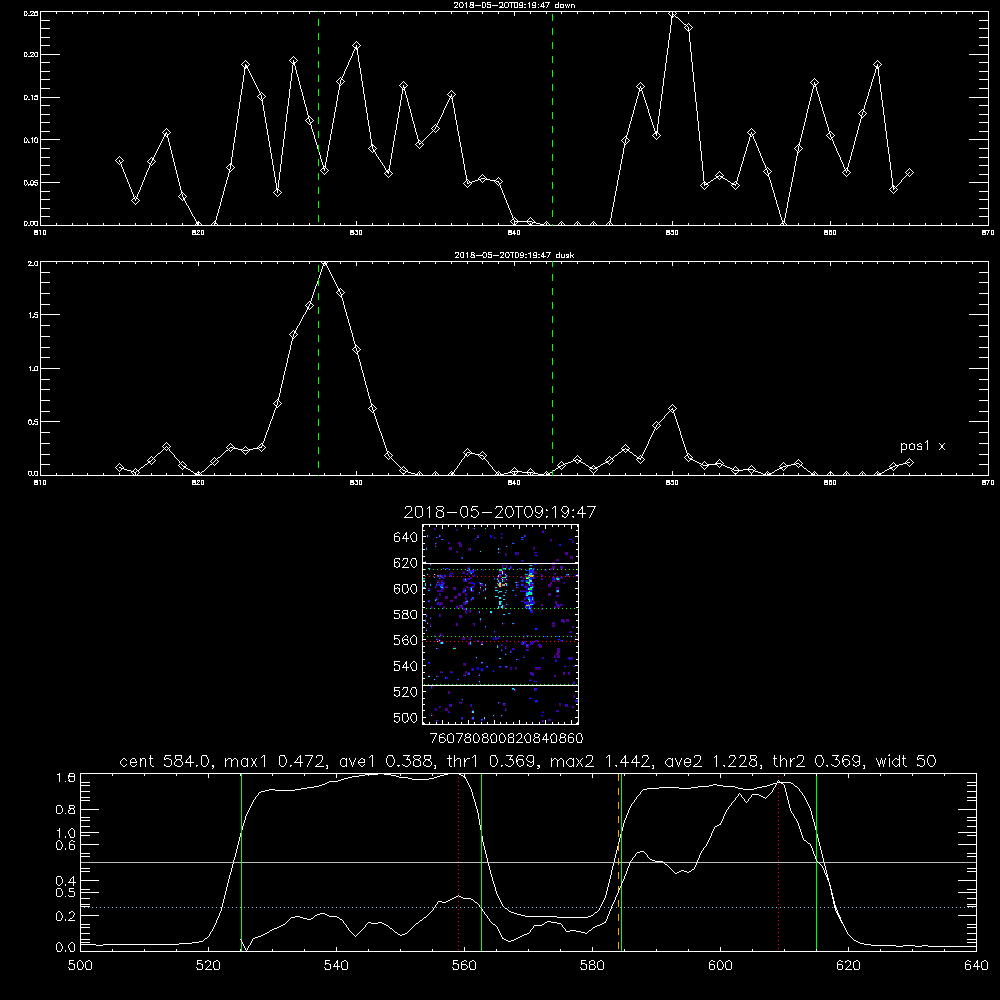Click the 600 x-axis label of bottom plot
1000x1000 pixels.
click(720, 966)
